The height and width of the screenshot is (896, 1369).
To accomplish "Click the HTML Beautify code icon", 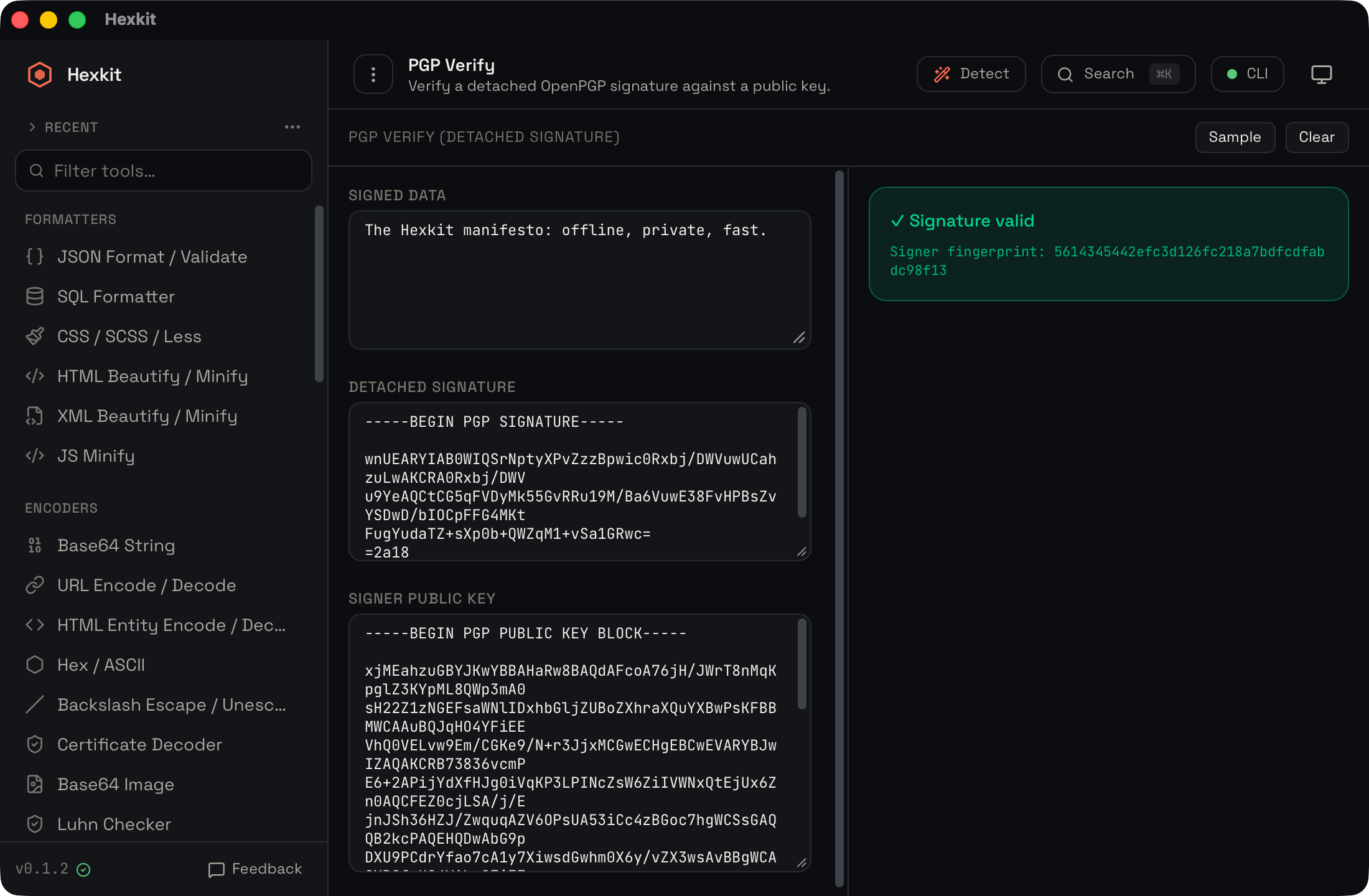I will [x=35, y=376].
